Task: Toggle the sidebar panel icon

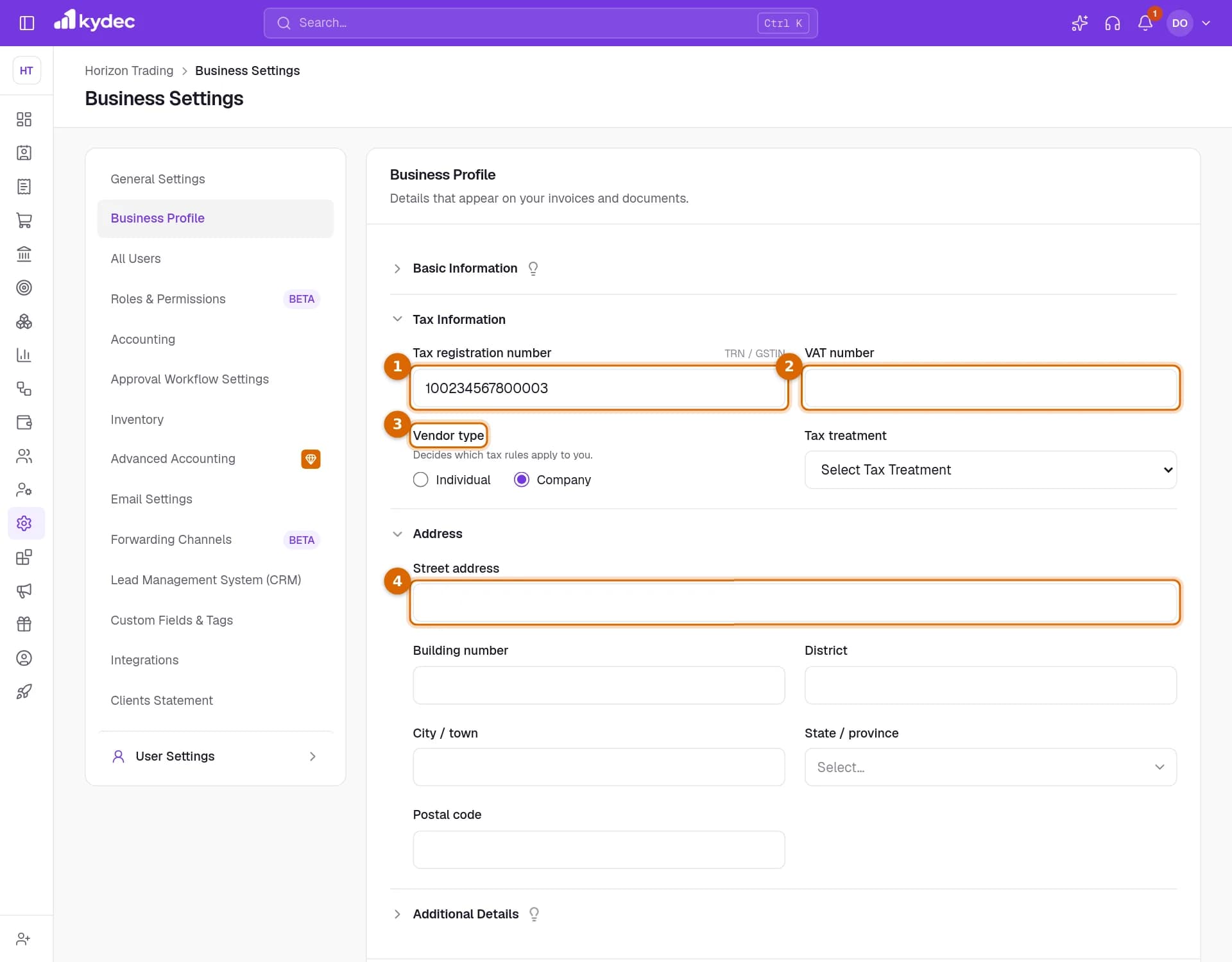Action: (x=26, y=23)
